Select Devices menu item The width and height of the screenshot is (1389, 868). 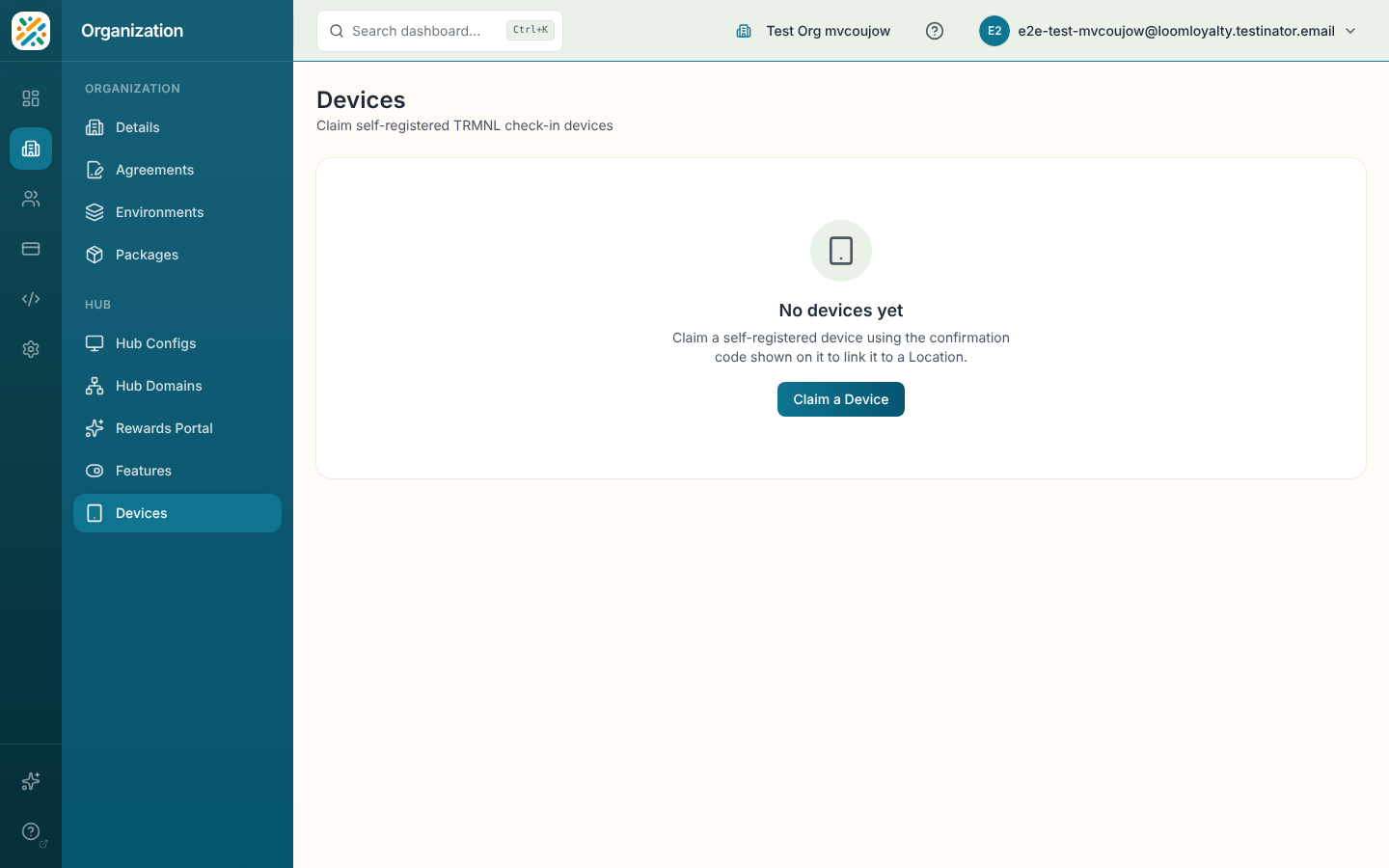pyautogui.click(x=177, y=513)
